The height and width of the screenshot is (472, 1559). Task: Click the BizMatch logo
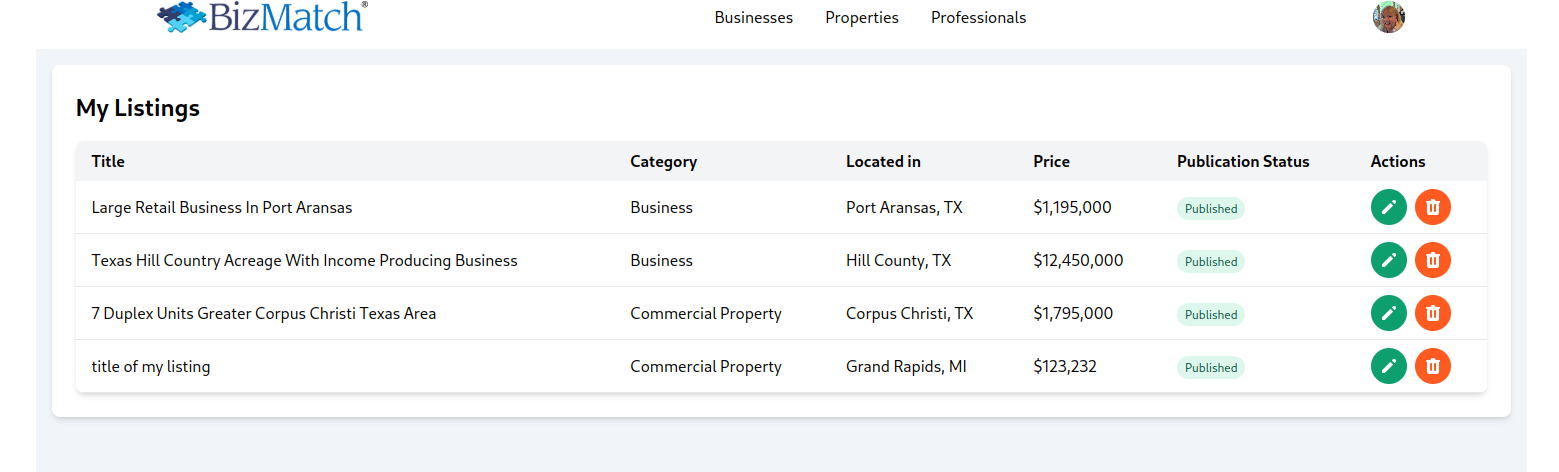(x=262, y=17)
